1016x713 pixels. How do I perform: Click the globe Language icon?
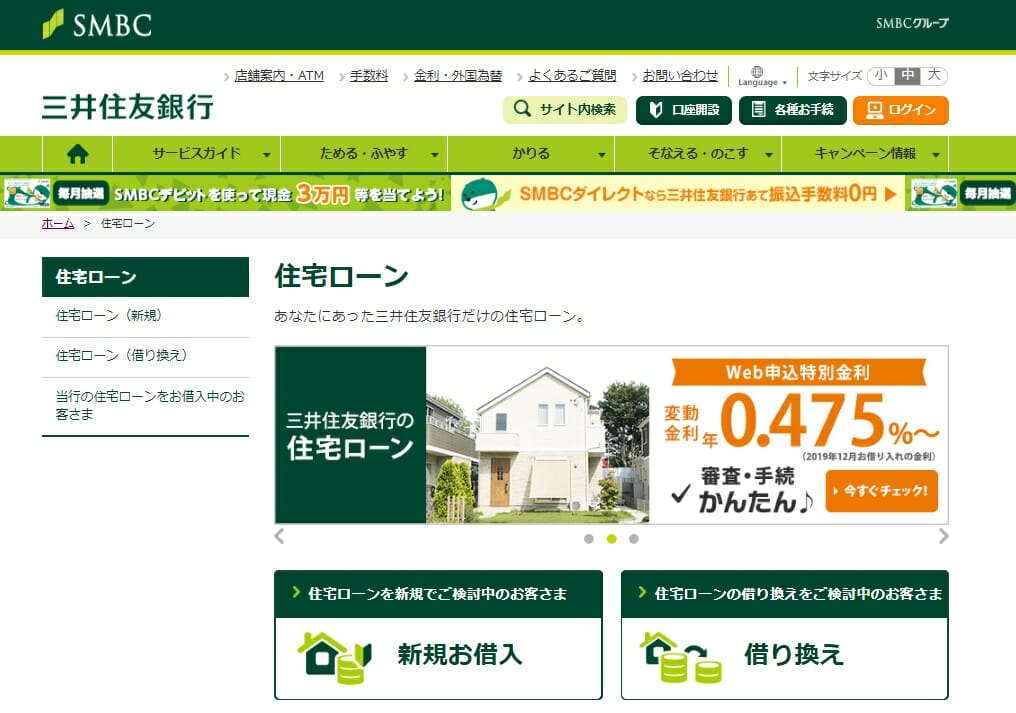click(x=757, y=73)
